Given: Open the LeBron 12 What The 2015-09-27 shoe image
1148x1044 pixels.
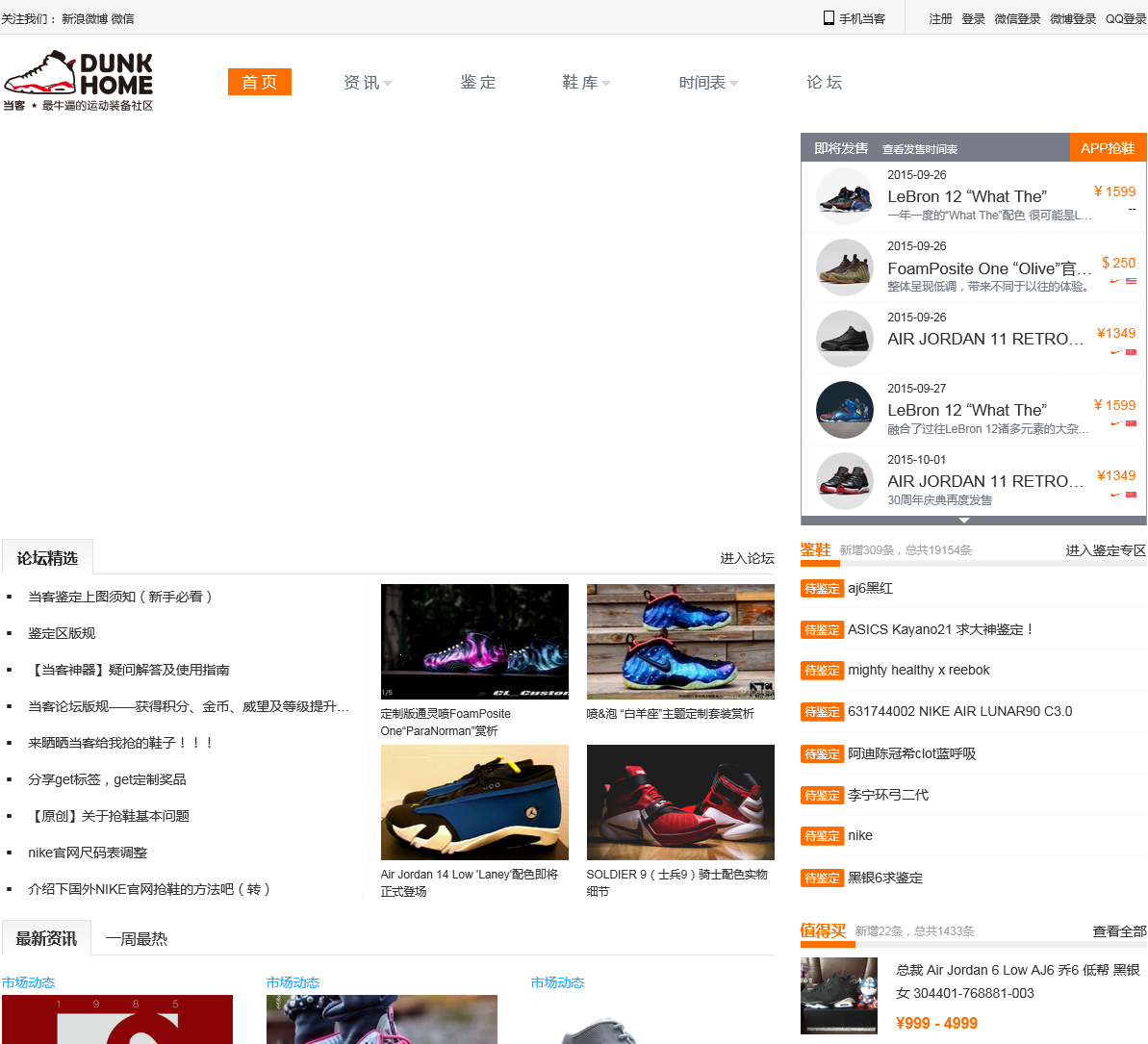Looking at the screenshot, I should (x=845, y=409).
